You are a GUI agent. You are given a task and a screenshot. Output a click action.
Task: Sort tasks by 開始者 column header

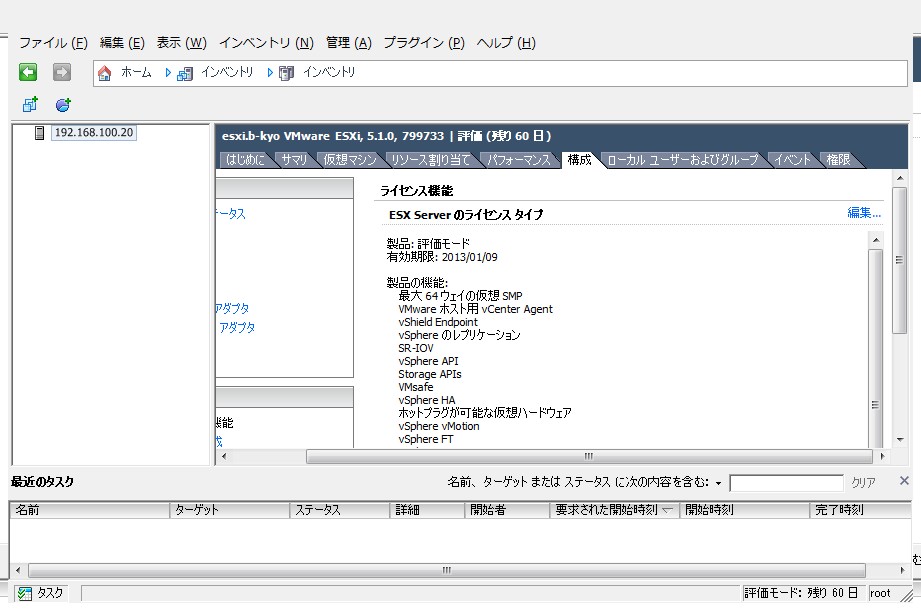click(507, 510)
